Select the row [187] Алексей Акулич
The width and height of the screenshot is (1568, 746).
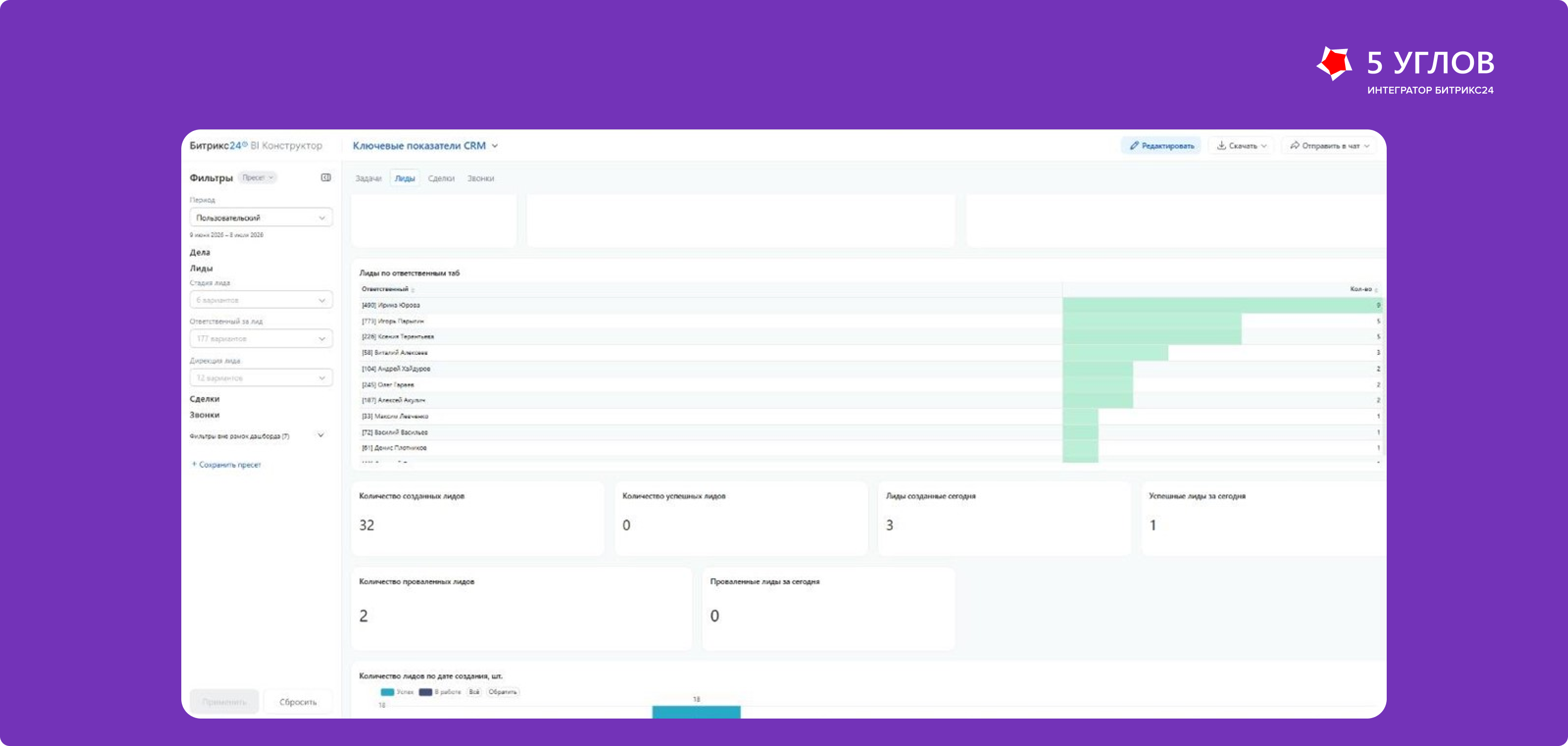pyautogui.click(x=870, y=400)
